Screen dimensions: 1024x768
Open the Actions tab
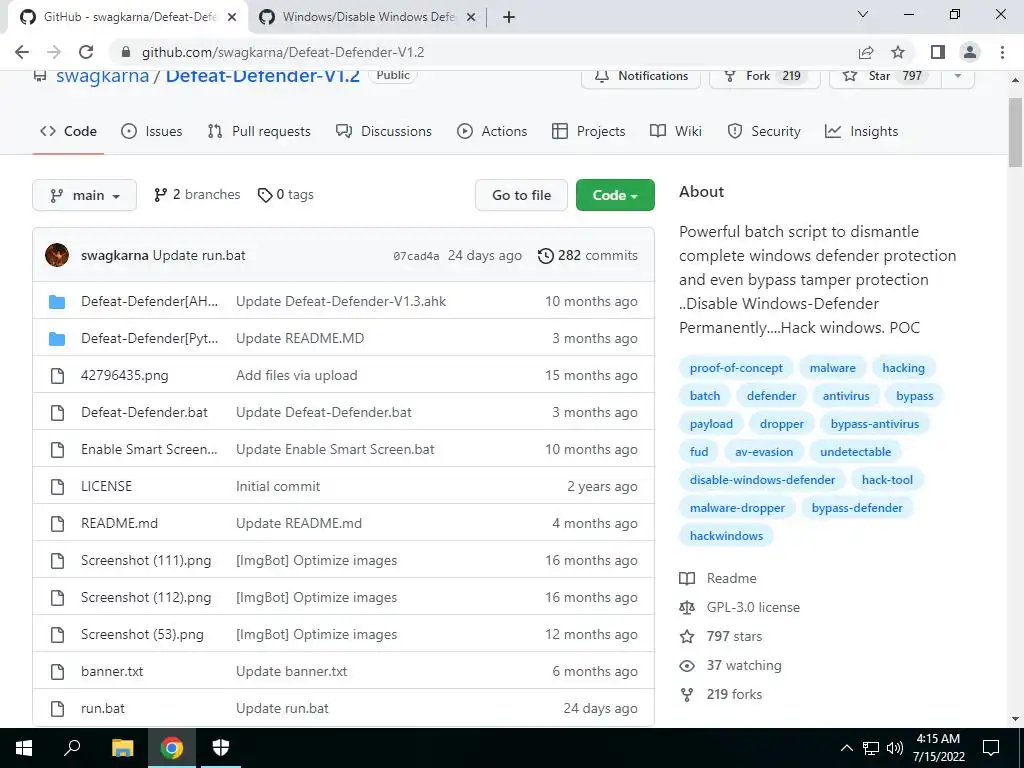(492, 131)
